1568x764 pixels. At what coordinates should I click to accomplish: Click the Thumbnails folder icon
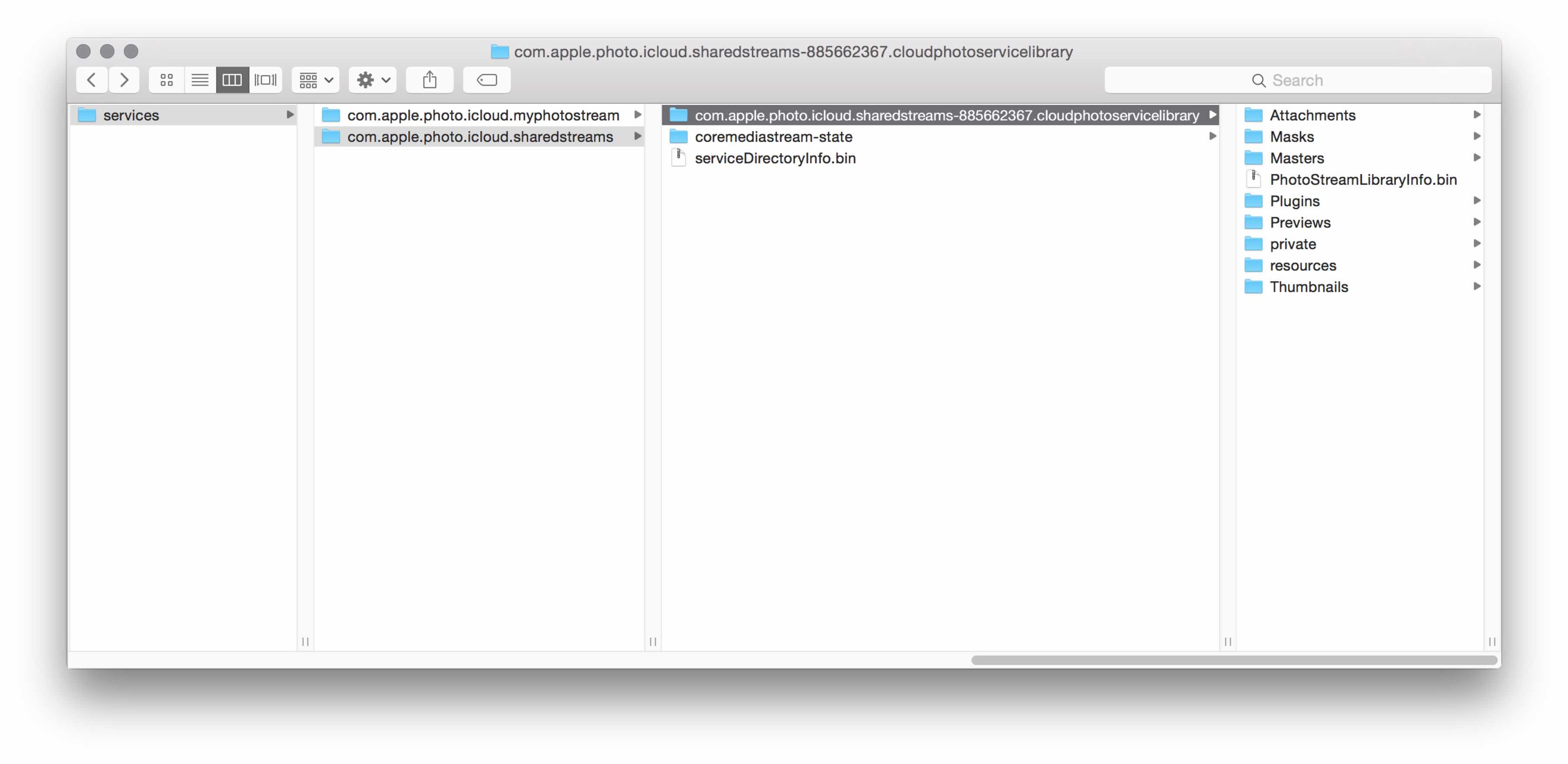pos(1253,287)
